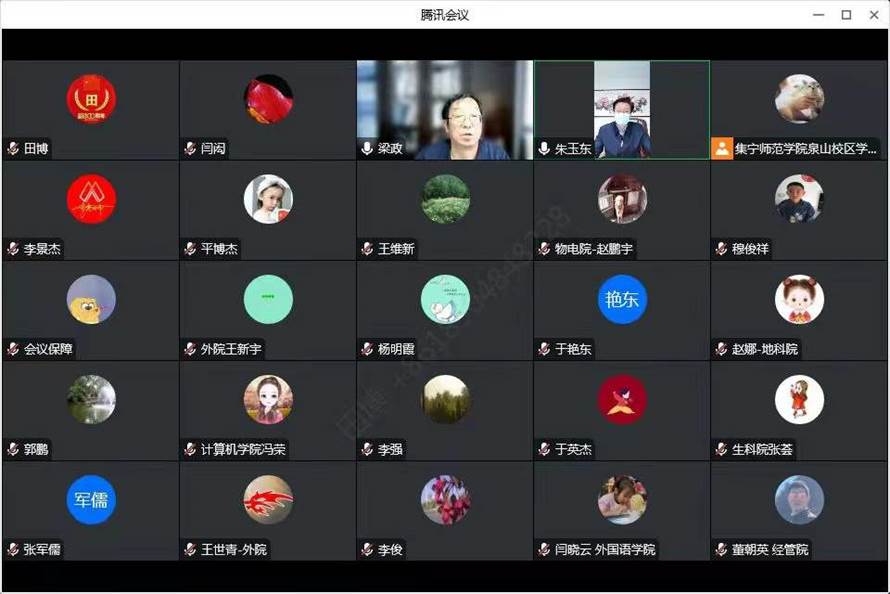This screenshot has height=594, width=890.
Task: Click the red 田 avatar of 田博
Action: [91, 99]
